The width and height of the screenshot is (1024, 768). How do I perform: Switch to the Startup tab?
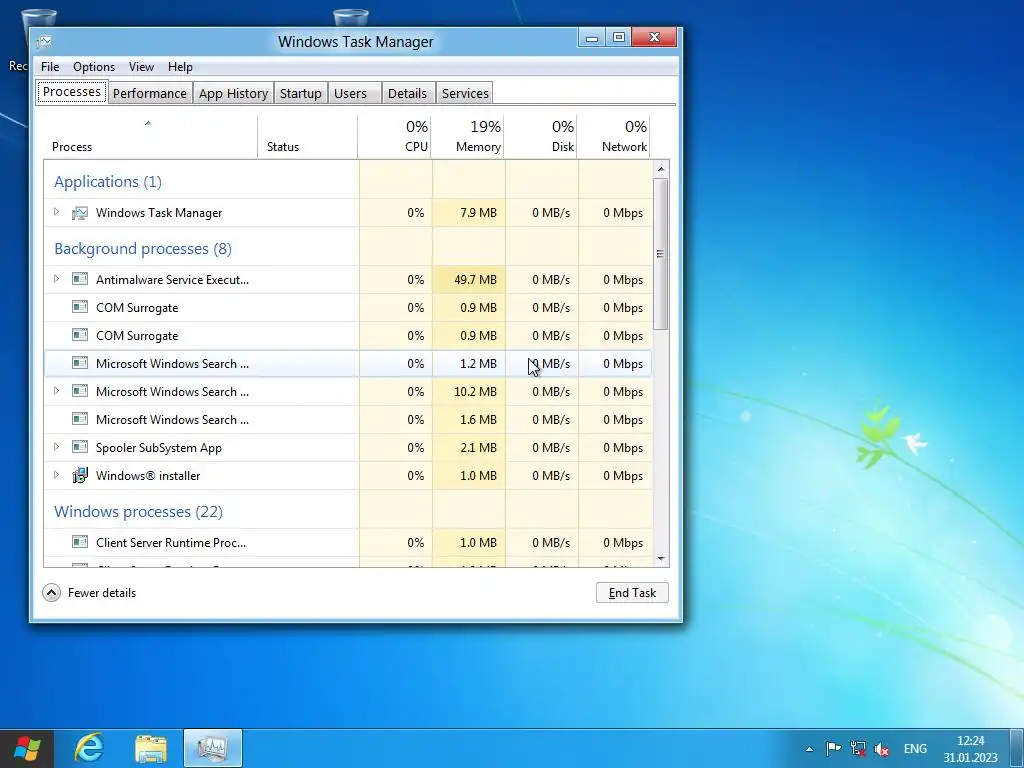[300, 93]
